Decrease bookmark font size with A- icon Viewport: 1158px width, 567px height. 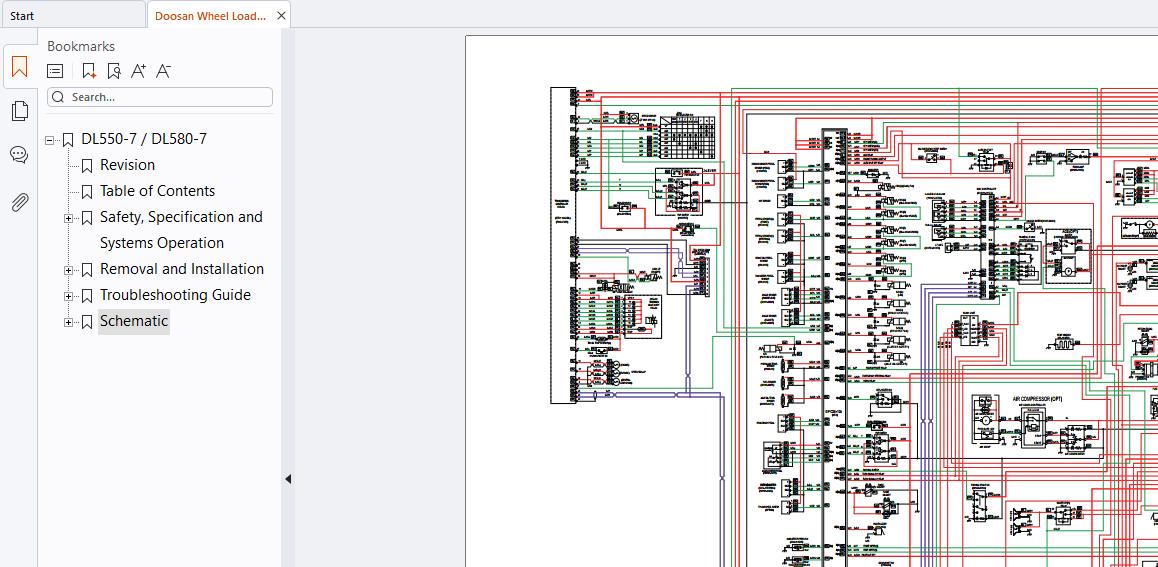coord(163,71)
